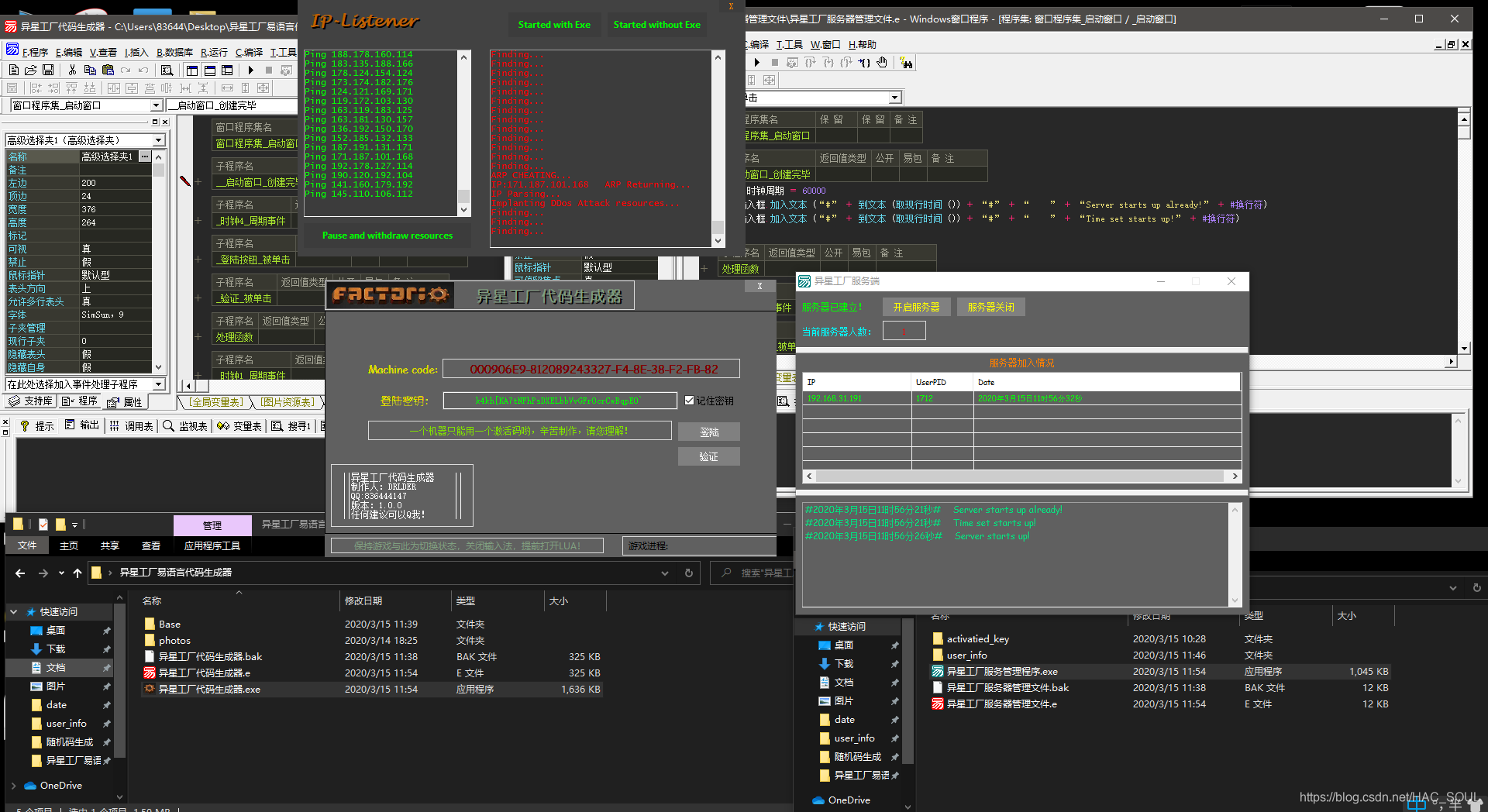Screen dimensions: 1488x812
Task: Click toggle left-panel layout icon in IDE toolbar
Action: point(191,70)
